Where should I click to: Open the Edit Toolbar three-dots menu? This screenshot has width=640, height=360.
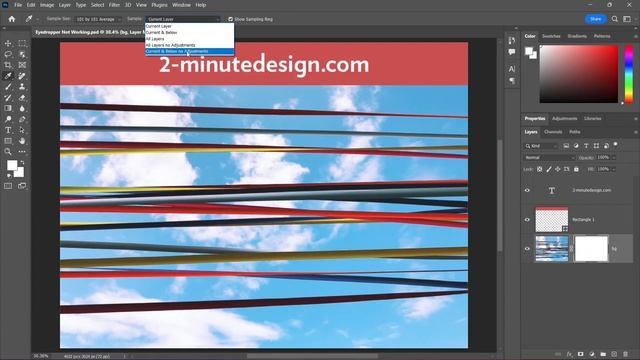point(22,151)
